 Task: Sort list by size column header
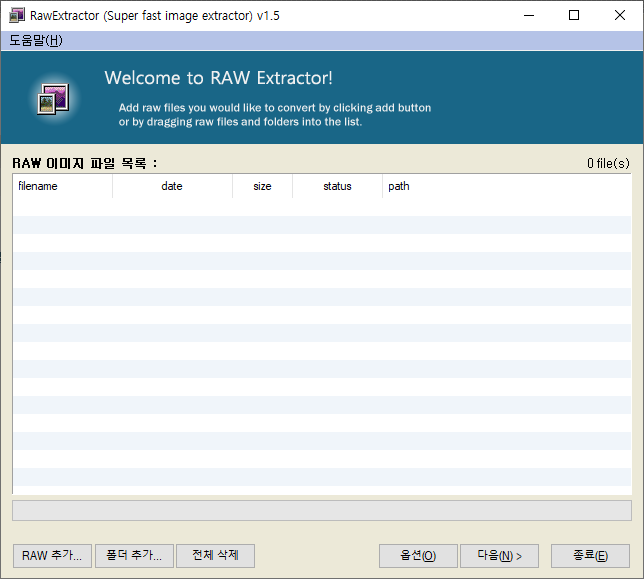point(262,186)
